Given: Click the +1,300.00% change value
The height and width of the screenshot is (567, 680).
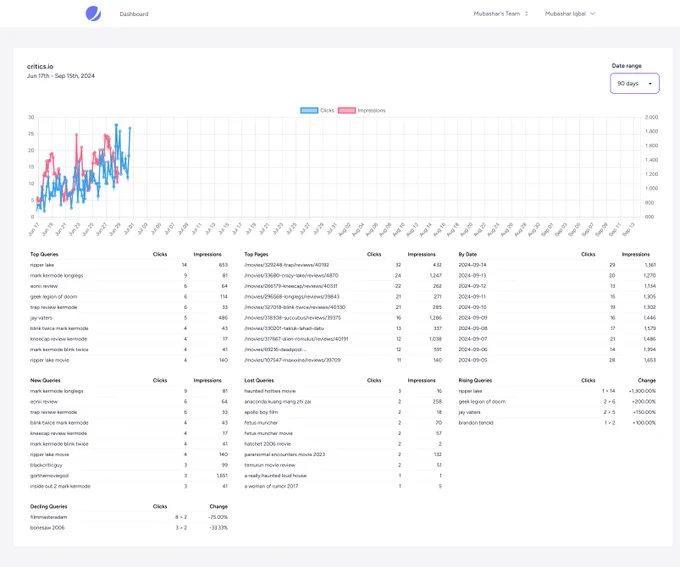Looking at the screenshot, I should point(642,391).
